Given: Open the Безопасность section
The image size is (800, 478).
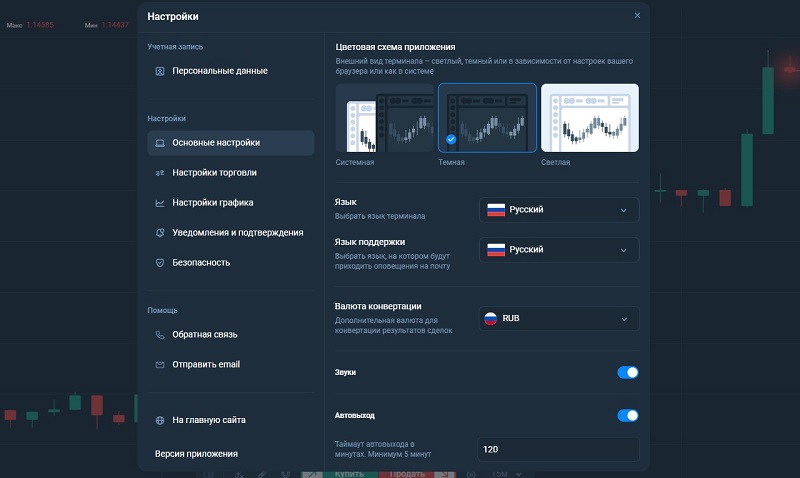Looking at the screenshot, I should point(231,263).
